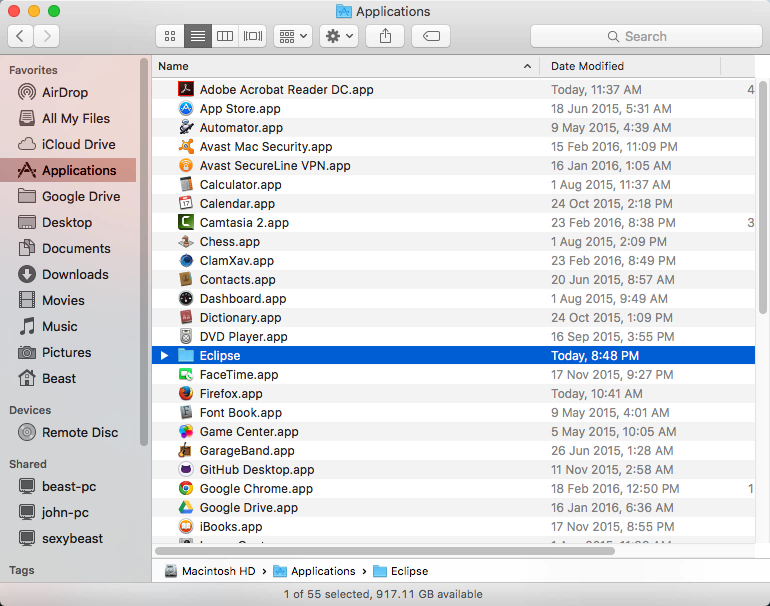Open Pictures in the sidebar
This screenshot has width=770, height=606.
(68, 352)
